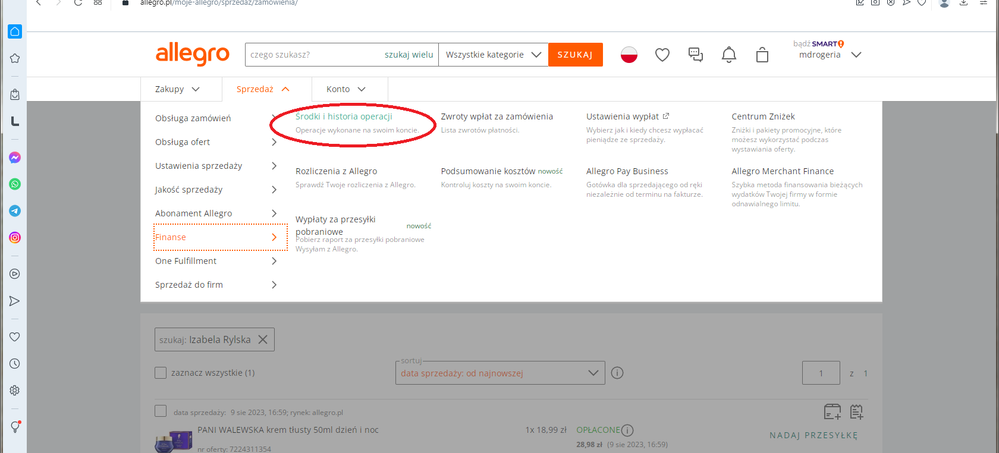Tick the checkbox of the 9 sie 2023 order
Image resolution: width=999 pixels, height=453 pixels.
161,411
